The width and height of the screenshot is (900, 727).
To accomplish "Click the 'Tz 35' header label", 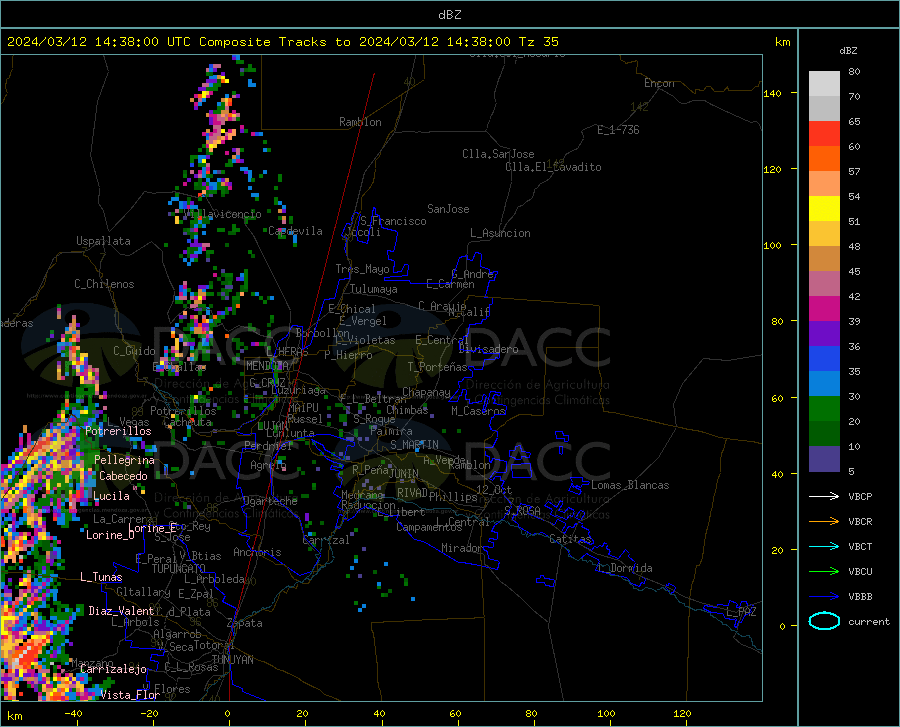I will click(538, 42).
